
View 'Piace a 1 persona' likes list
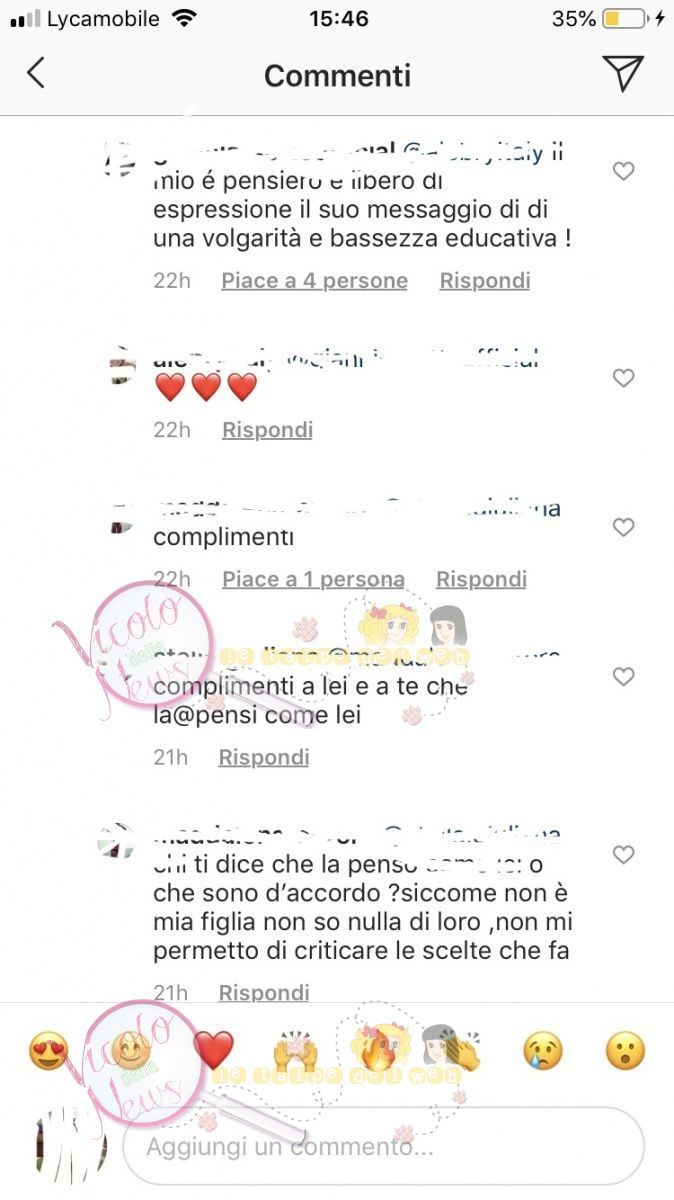(313, 579)
